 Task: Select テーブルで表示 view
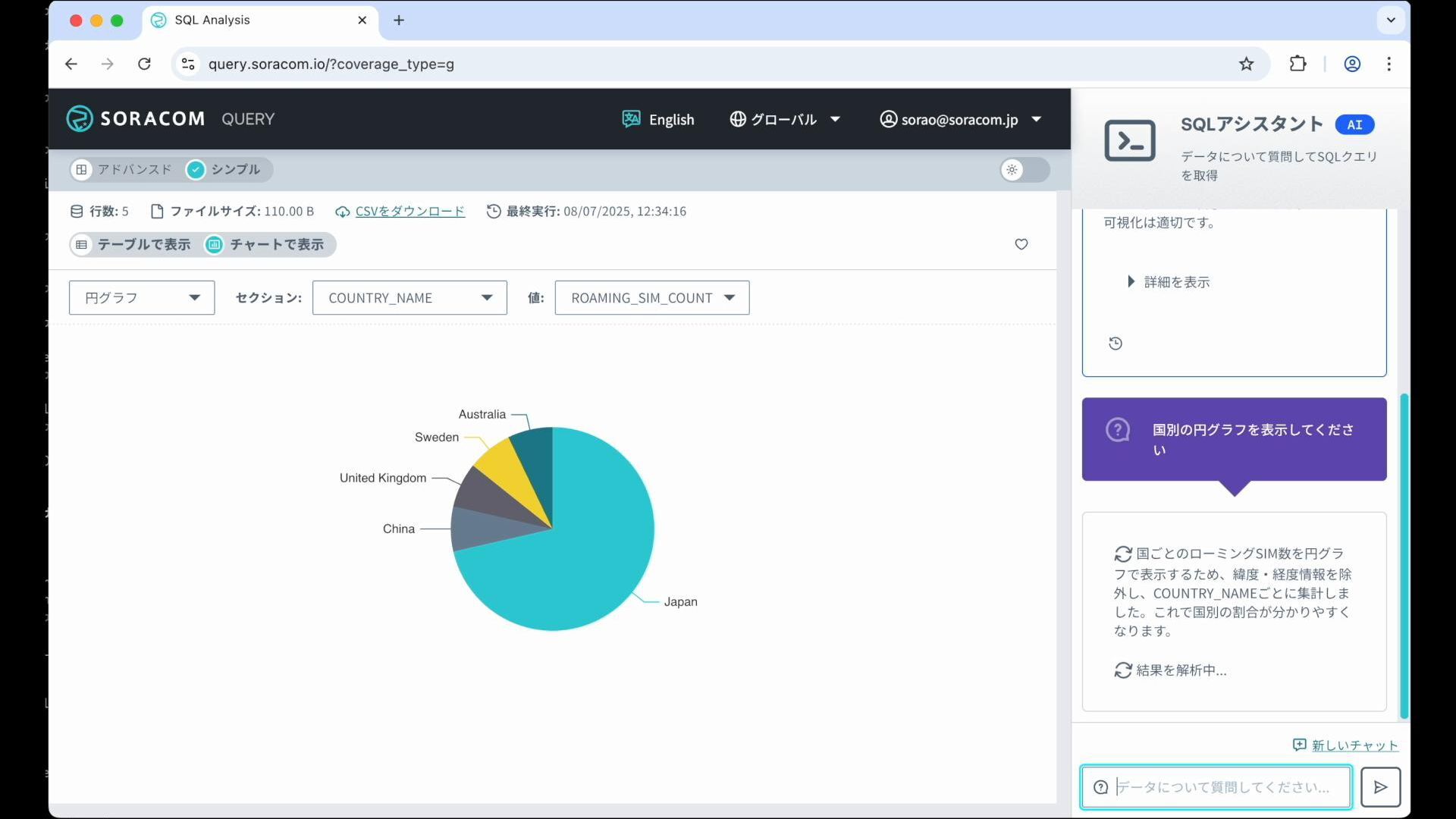pyautogui.click(x=133, y=244)
